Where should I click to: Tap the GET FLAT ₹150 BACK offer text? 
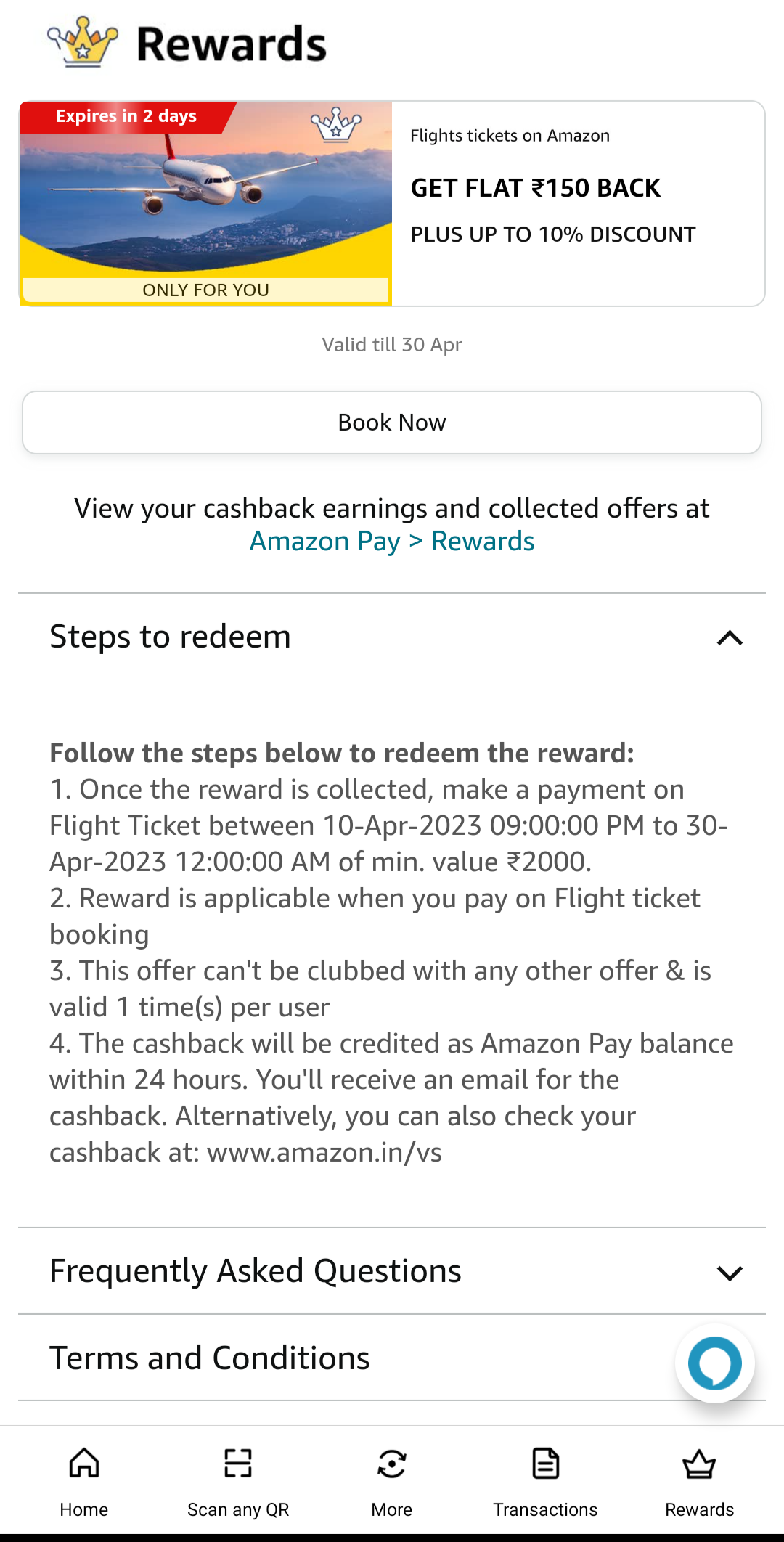coord(536,188)
